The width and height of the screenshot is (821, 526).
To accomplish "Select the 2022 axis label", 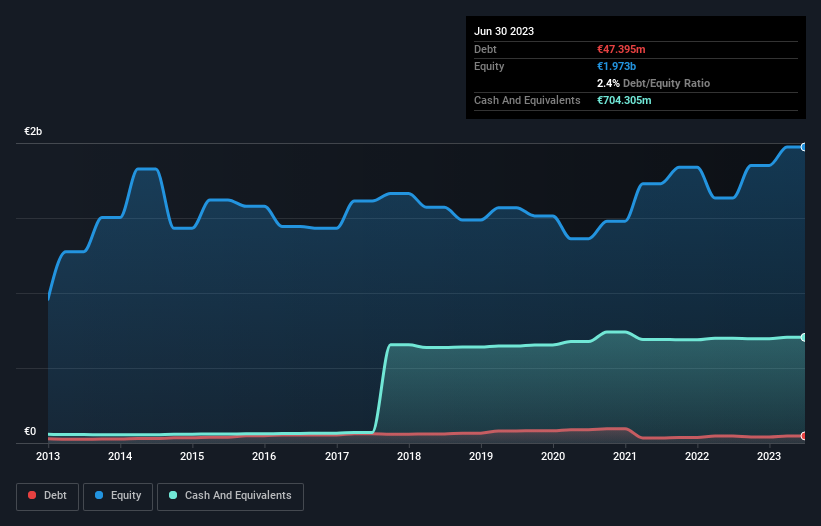I will (x=697, y=456).
